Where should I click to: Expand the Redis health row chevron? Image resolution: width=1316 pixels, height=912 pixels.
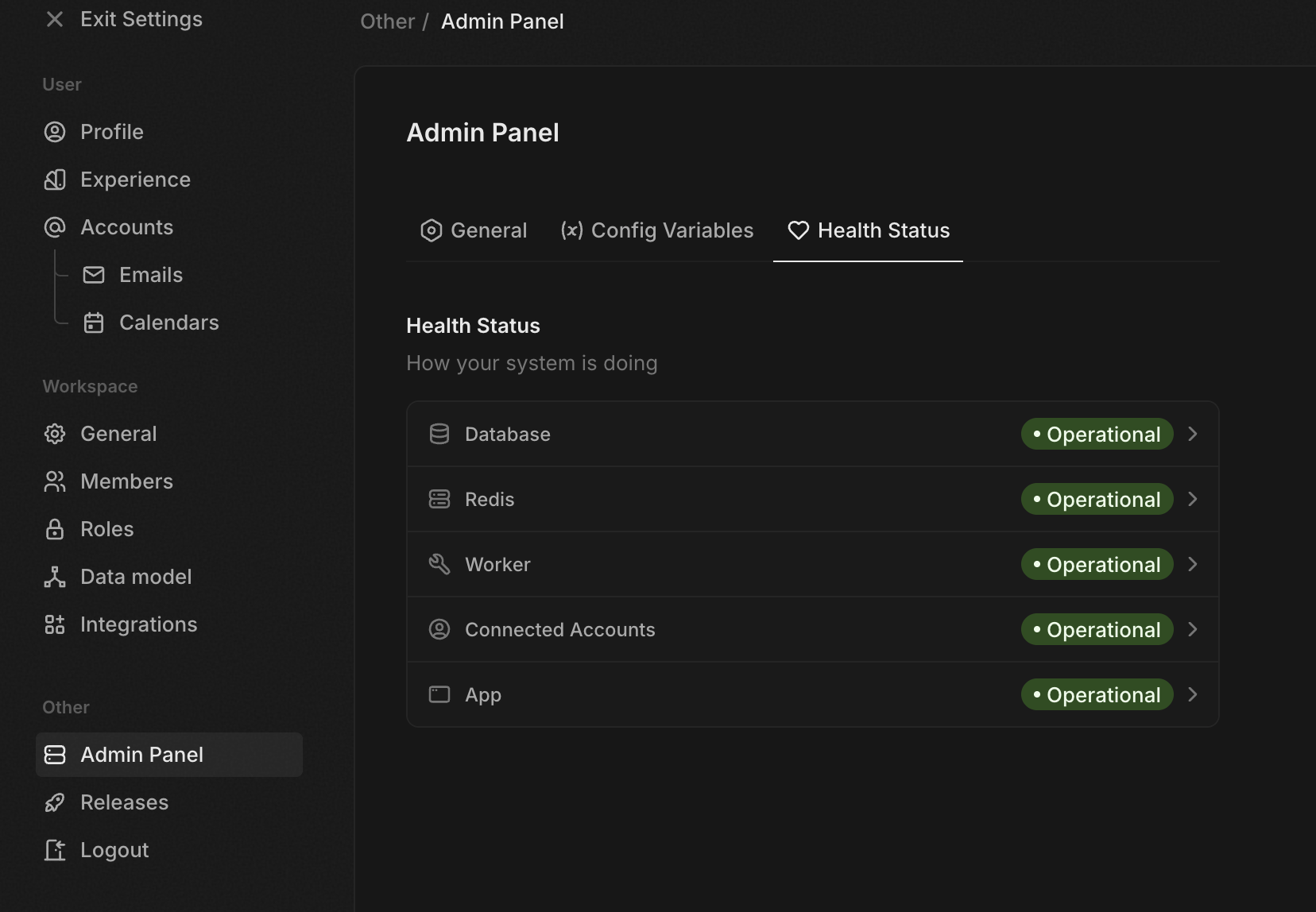pos(1192,499)
